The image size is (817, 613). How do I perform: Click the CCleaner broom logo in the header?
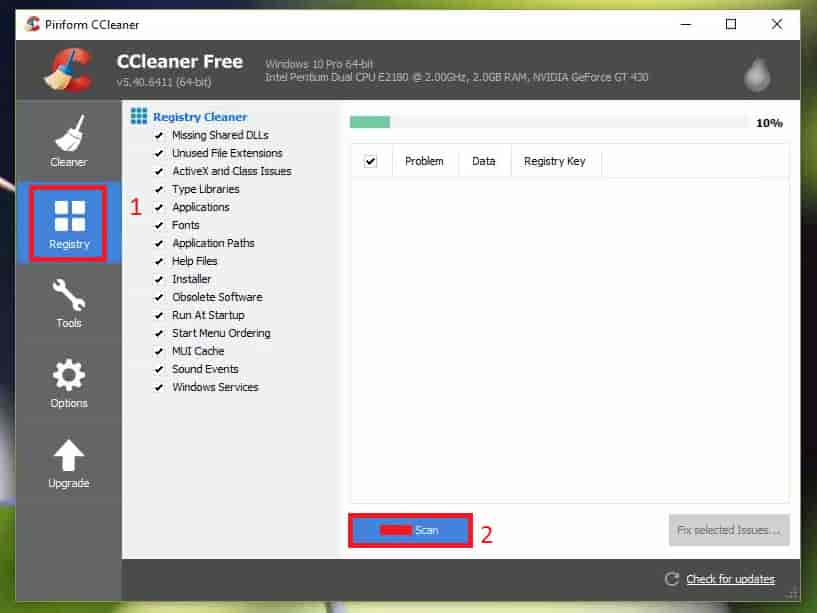pyautogui.click(x=68, y=69)
